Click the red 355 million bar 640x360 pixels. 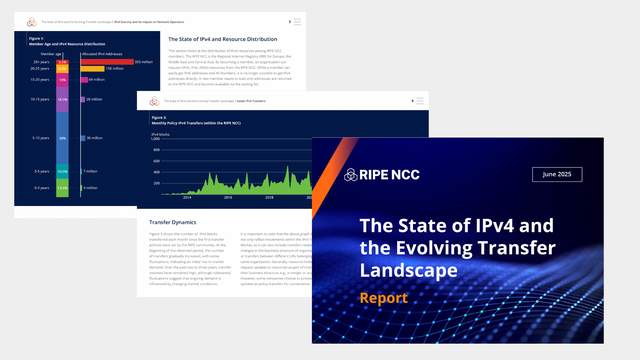tap(107, 62)
